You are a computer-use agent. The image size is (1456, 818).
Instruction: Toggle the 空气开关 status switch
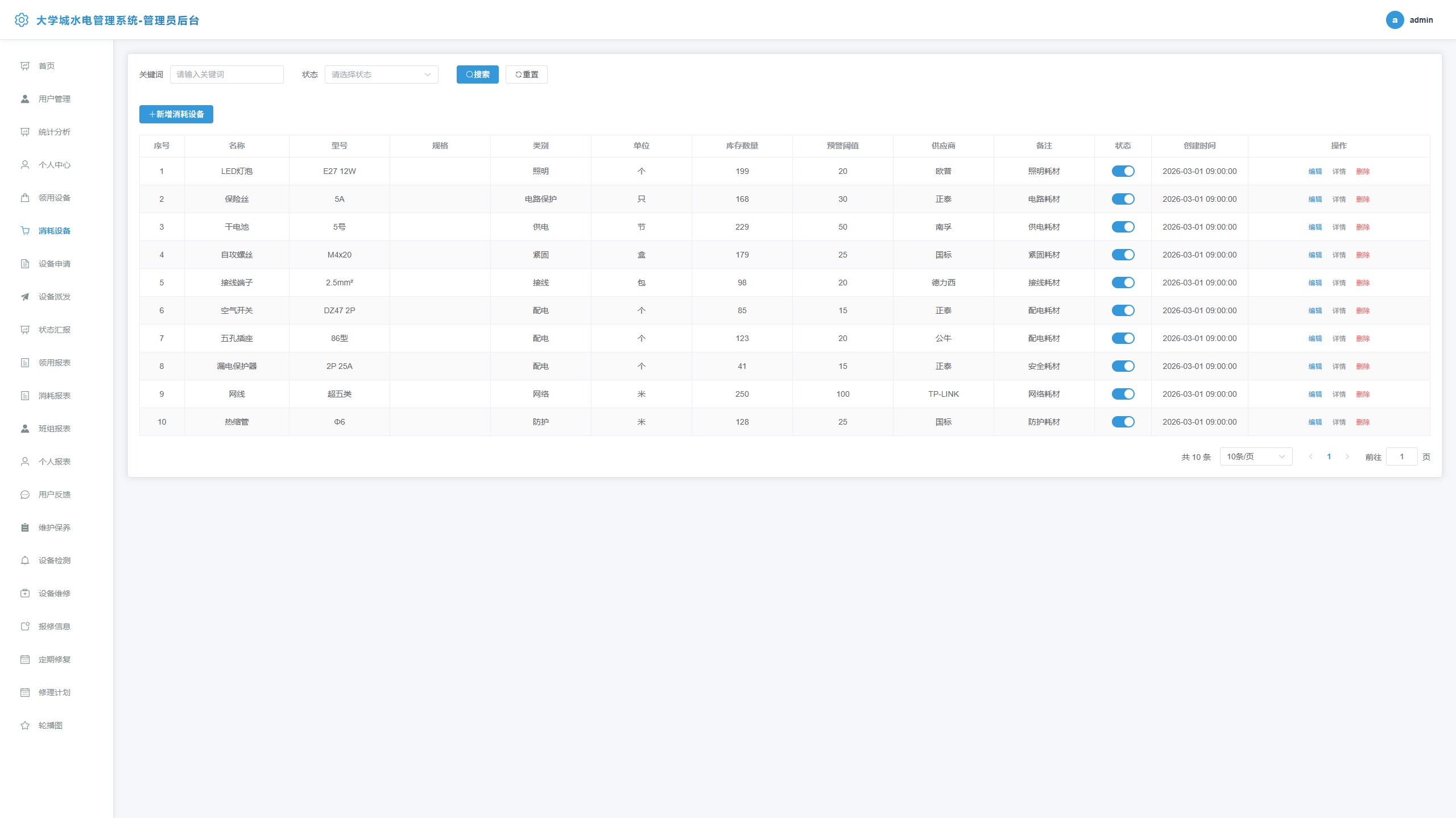pyautogui.click(x=1123, y=310)
